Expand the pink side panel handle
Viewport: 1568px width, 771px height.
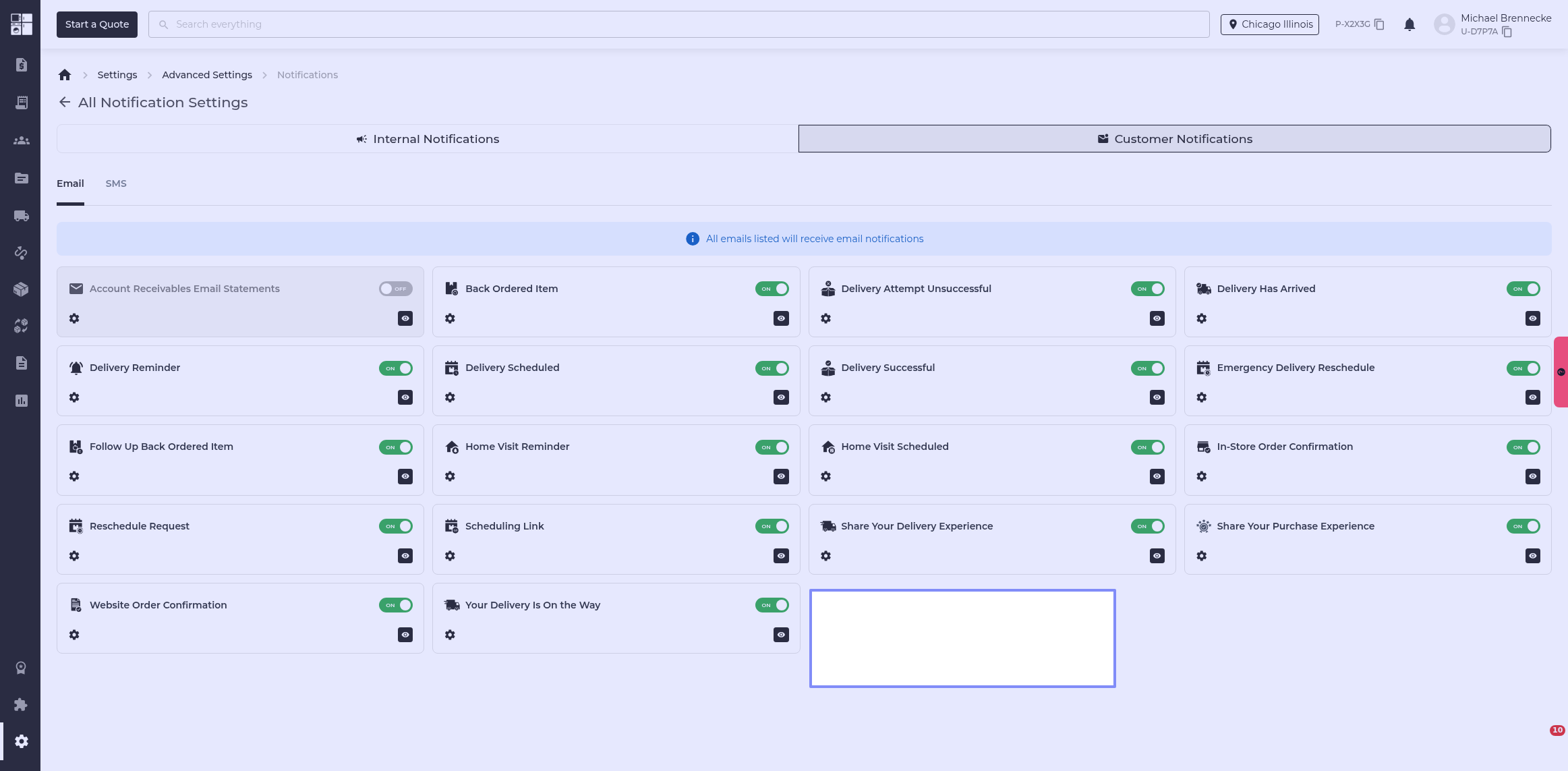(x=1561, y=372)
